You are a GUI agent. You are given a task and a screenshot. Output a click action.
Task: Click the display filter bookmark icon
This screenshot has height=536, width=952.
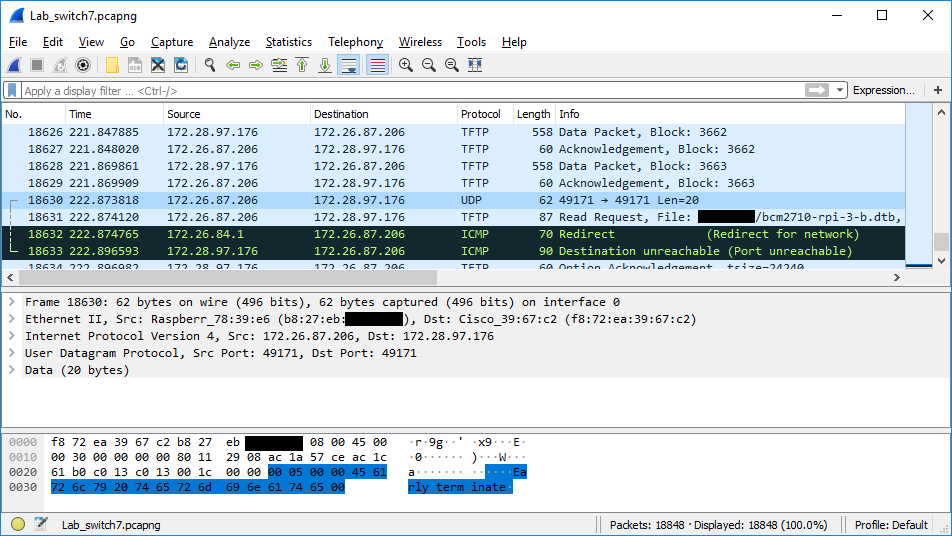coord(12,90)
